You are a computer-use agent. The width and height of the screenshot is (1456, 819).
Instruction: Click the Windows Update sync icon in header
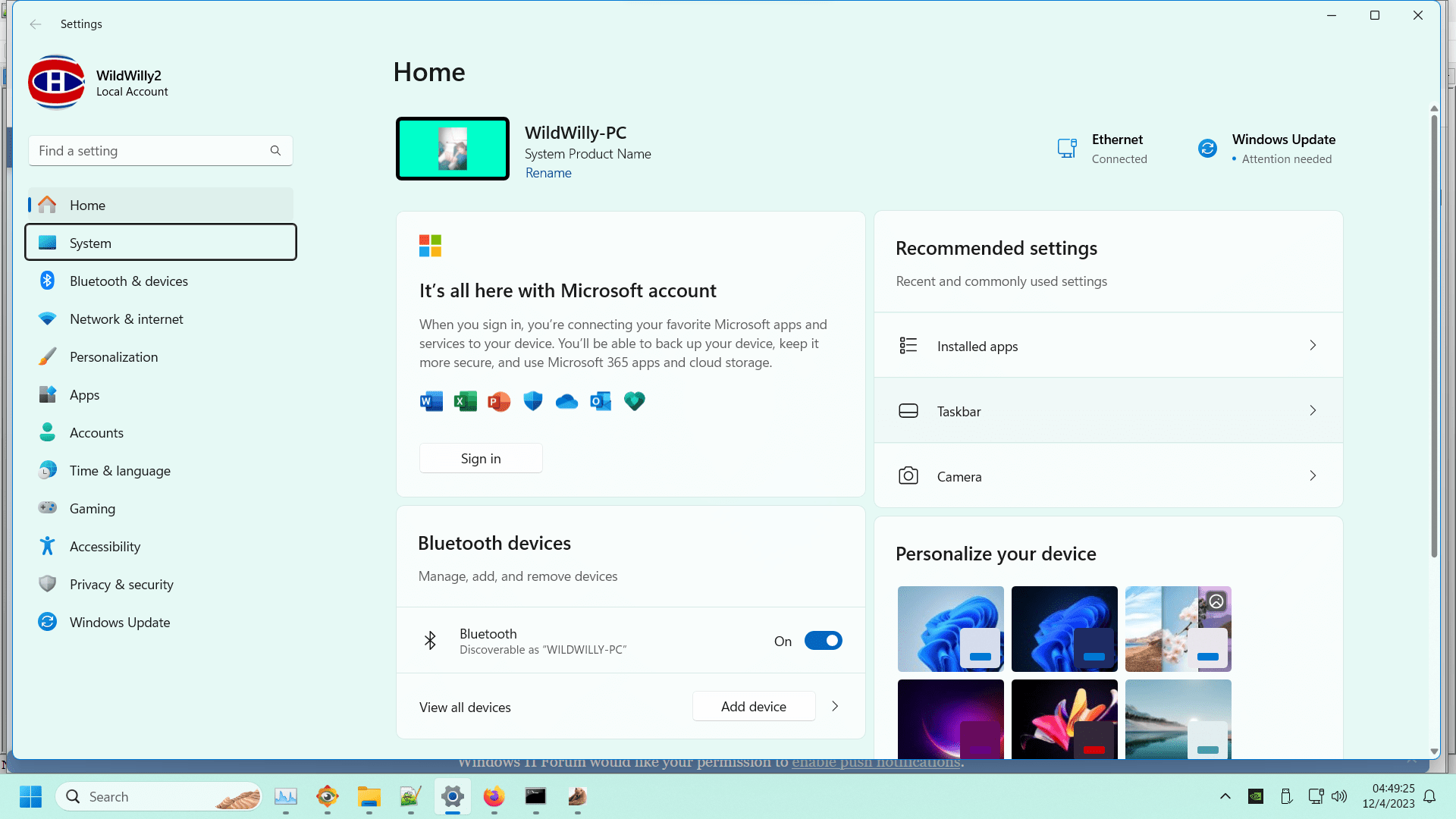1207,148
